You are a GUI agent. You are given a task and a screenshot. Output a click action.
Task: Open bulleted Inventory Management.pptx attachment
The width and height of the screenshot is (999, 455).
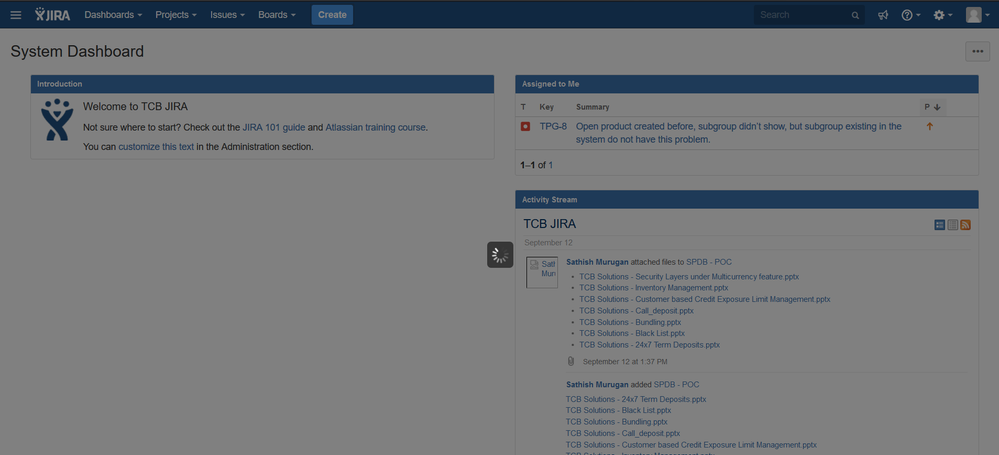pos(654,287)
